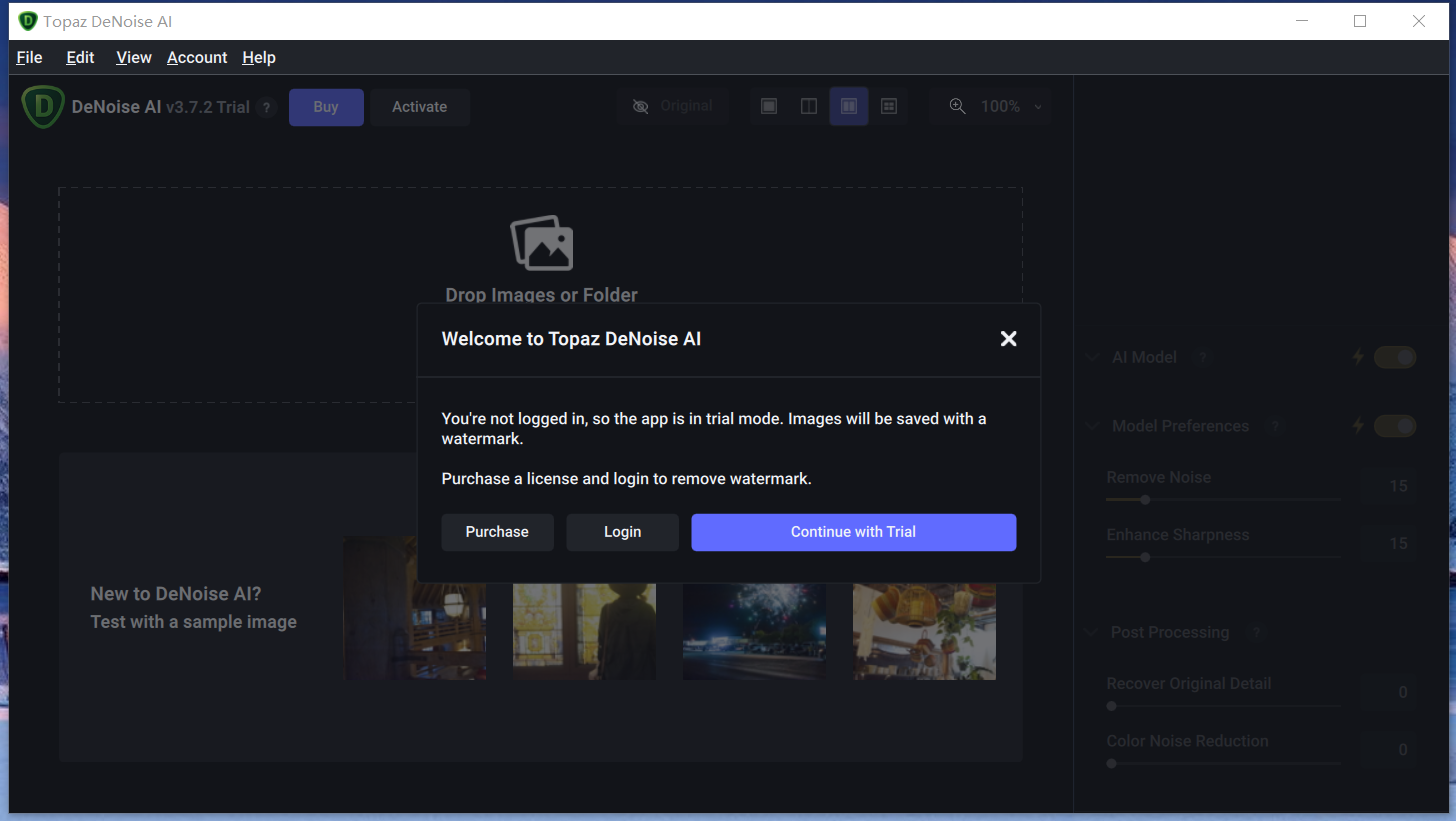This screenshot has height=821, width=1456.
Task: Maximize the Topaz DeNoise AI window
Action: point(1360,21)
